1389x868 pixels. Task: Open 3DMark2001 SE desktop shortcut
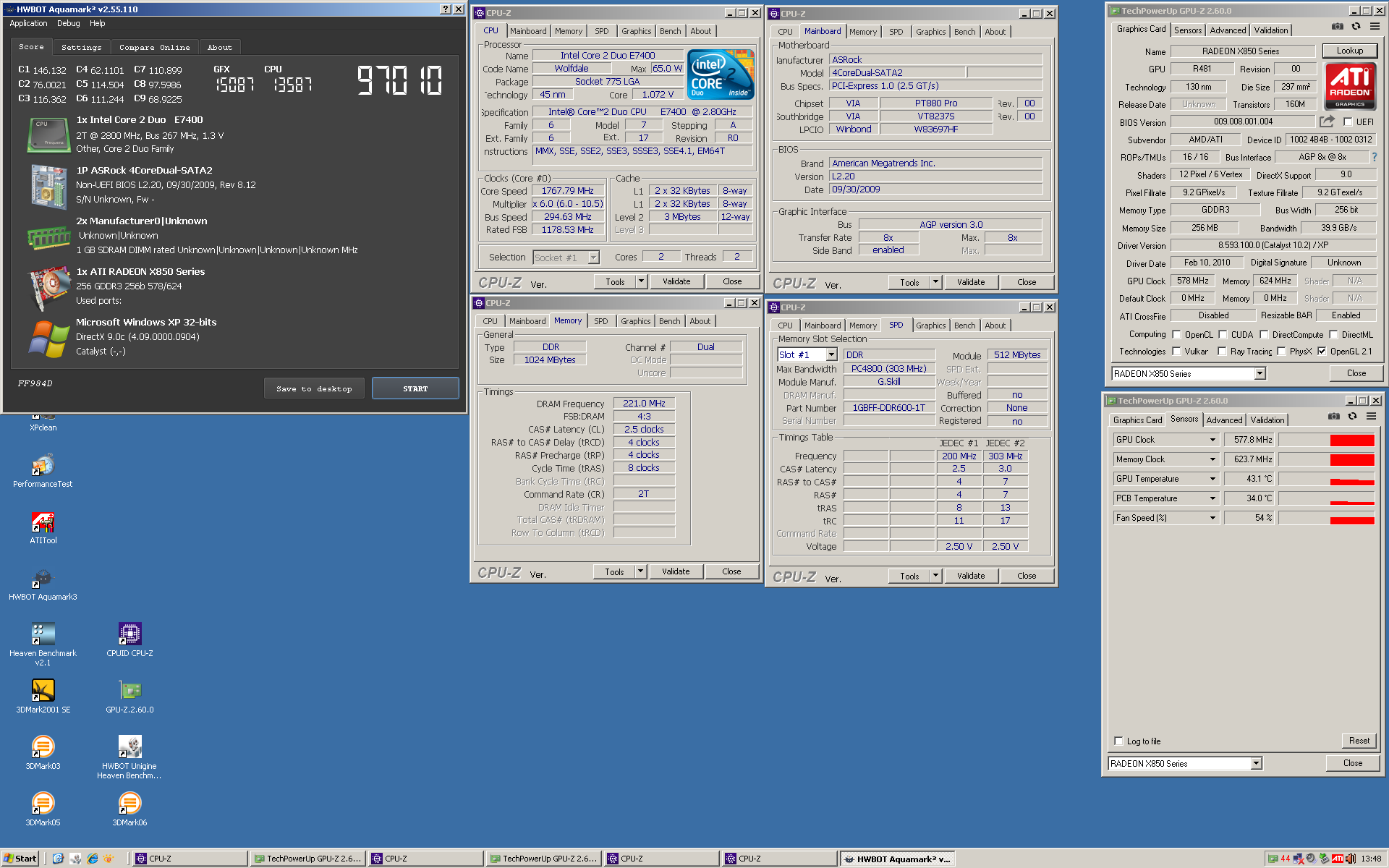[x=43, y=696]
